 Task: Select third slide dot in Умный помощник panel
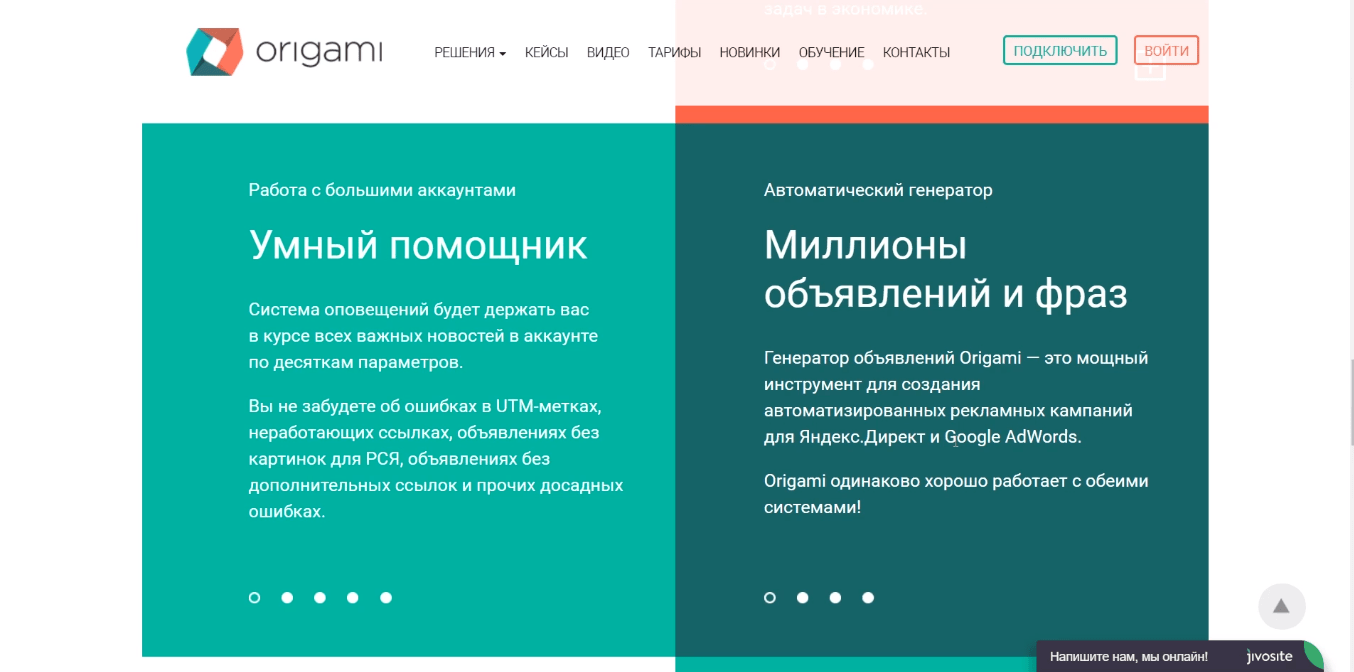[x=320, y=598]
